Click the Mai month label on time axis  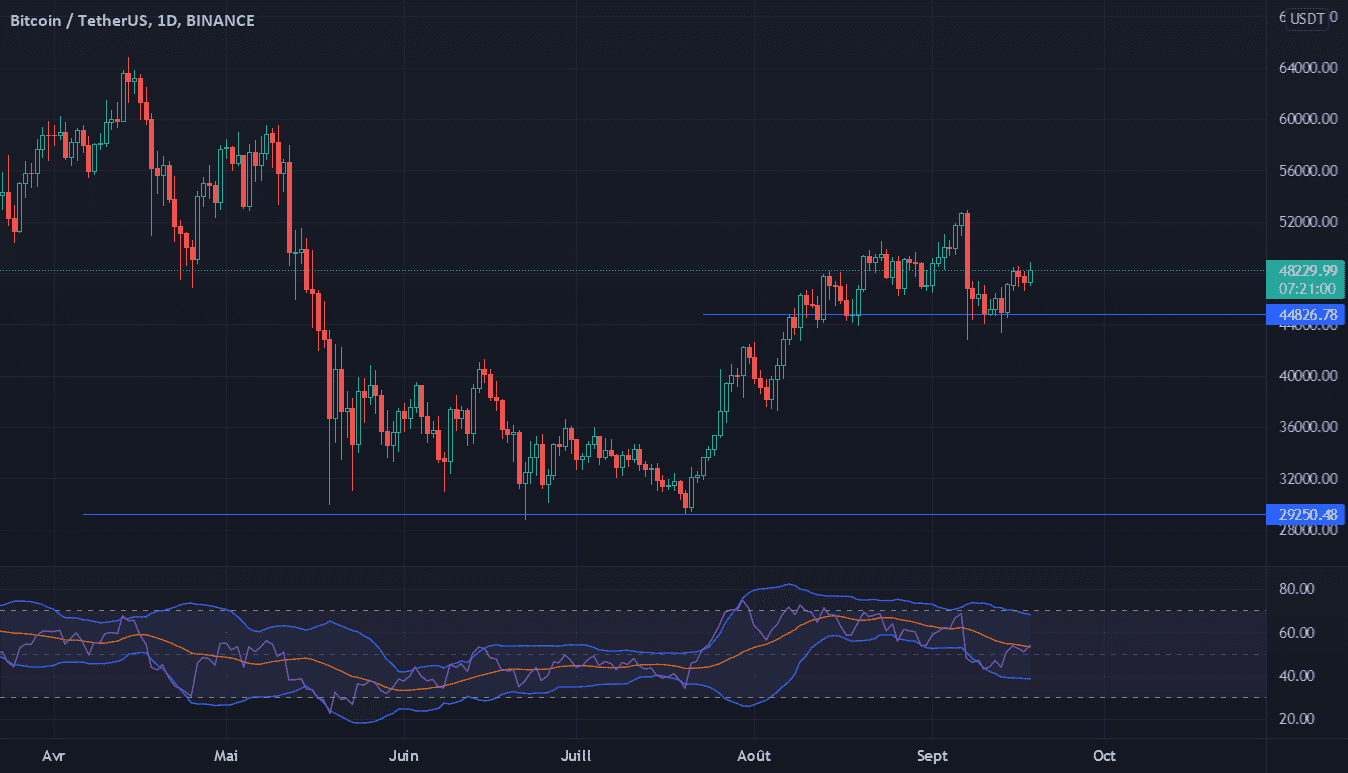(228, 755)
